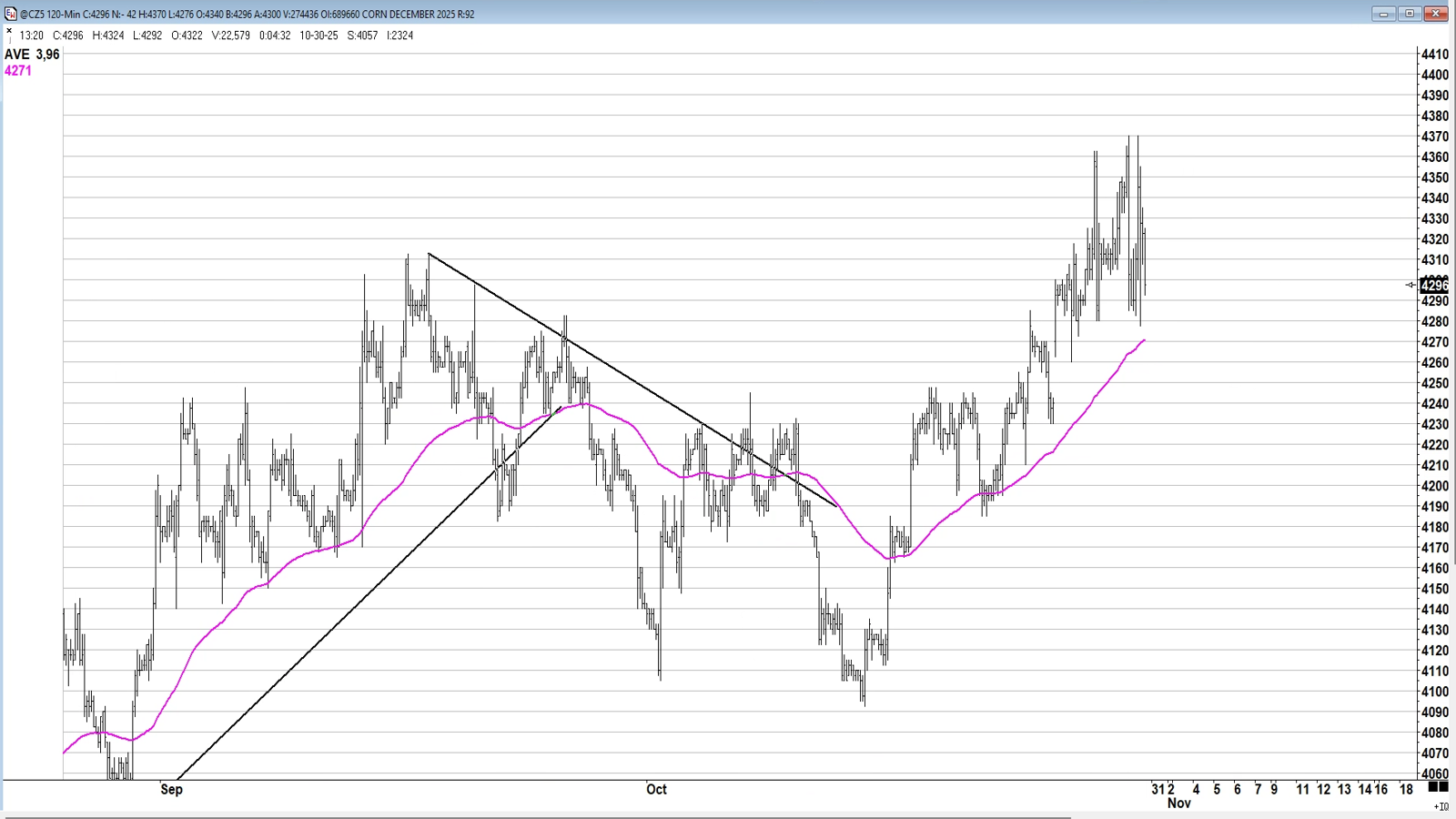Click the right black square below the price axis
This screenshot has width=1456, height=819.
coord(1443,786)
